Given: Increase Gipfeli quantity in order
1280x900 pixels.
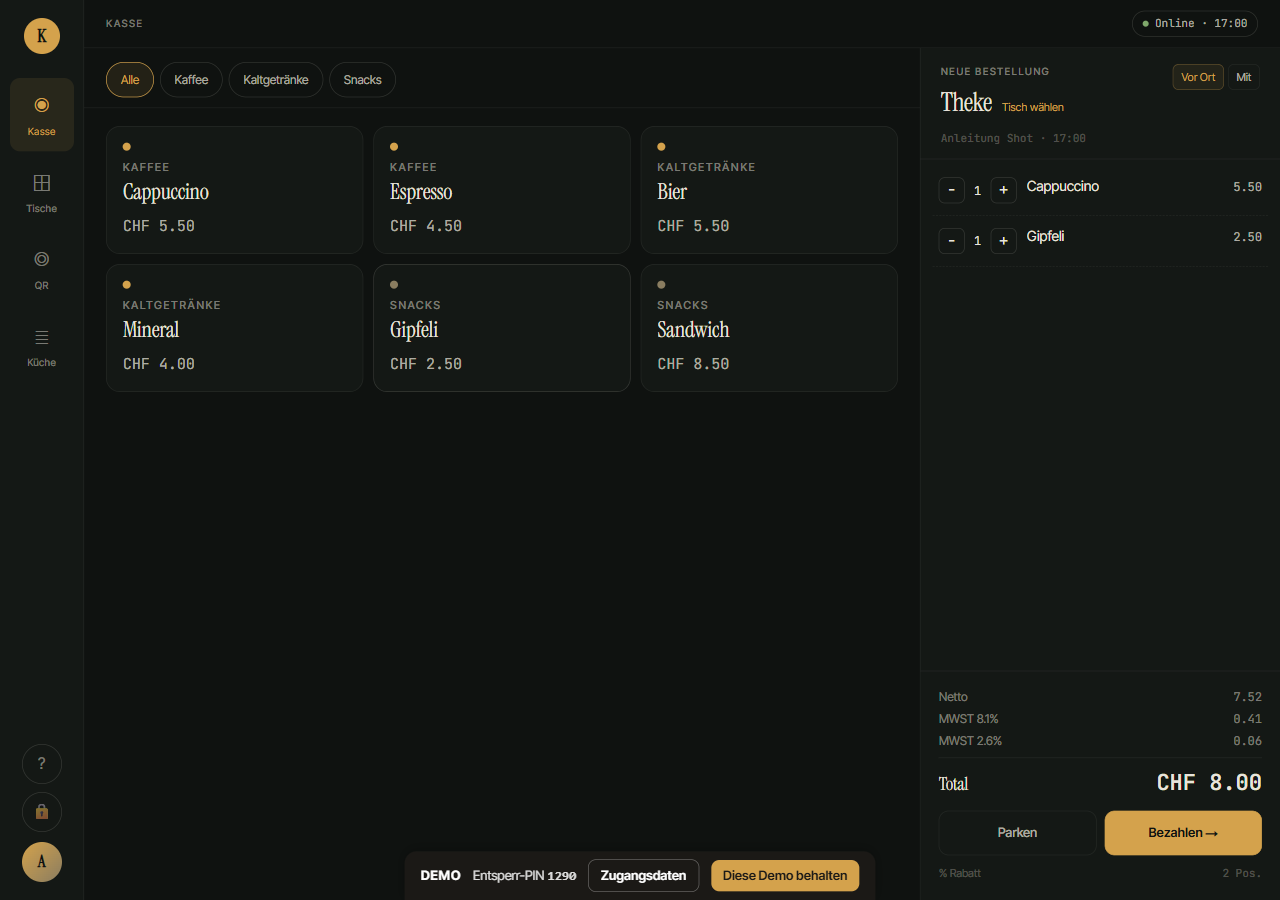Looking at the screenshot, I should click(x=1003, y=241).
